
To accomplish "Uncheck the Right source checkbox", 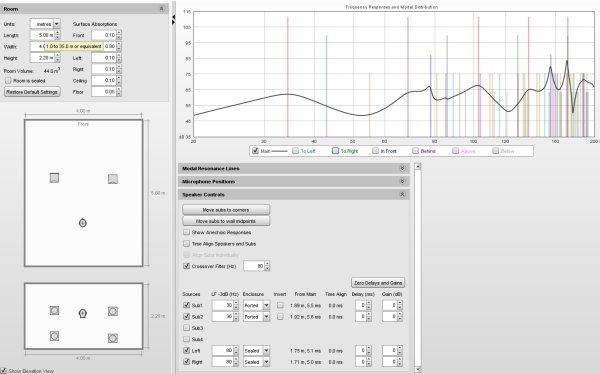I will point(186,361).
